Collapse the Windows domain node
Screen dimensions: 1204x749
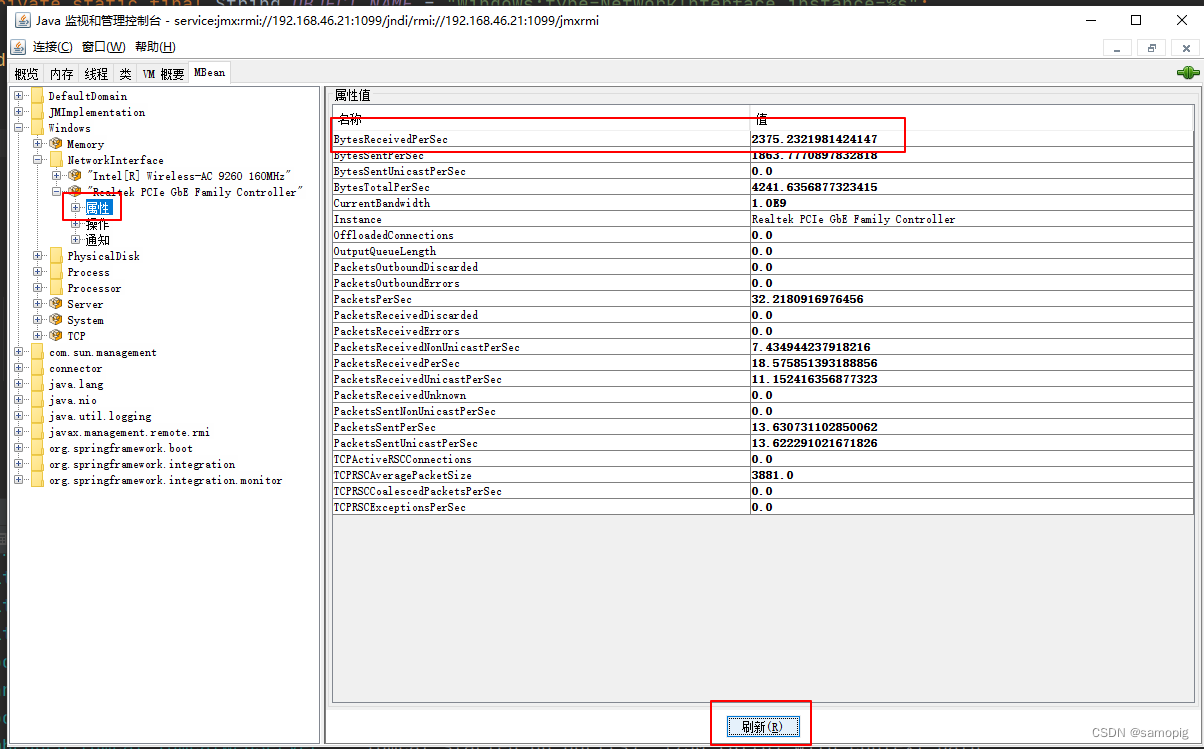point(19,127)
